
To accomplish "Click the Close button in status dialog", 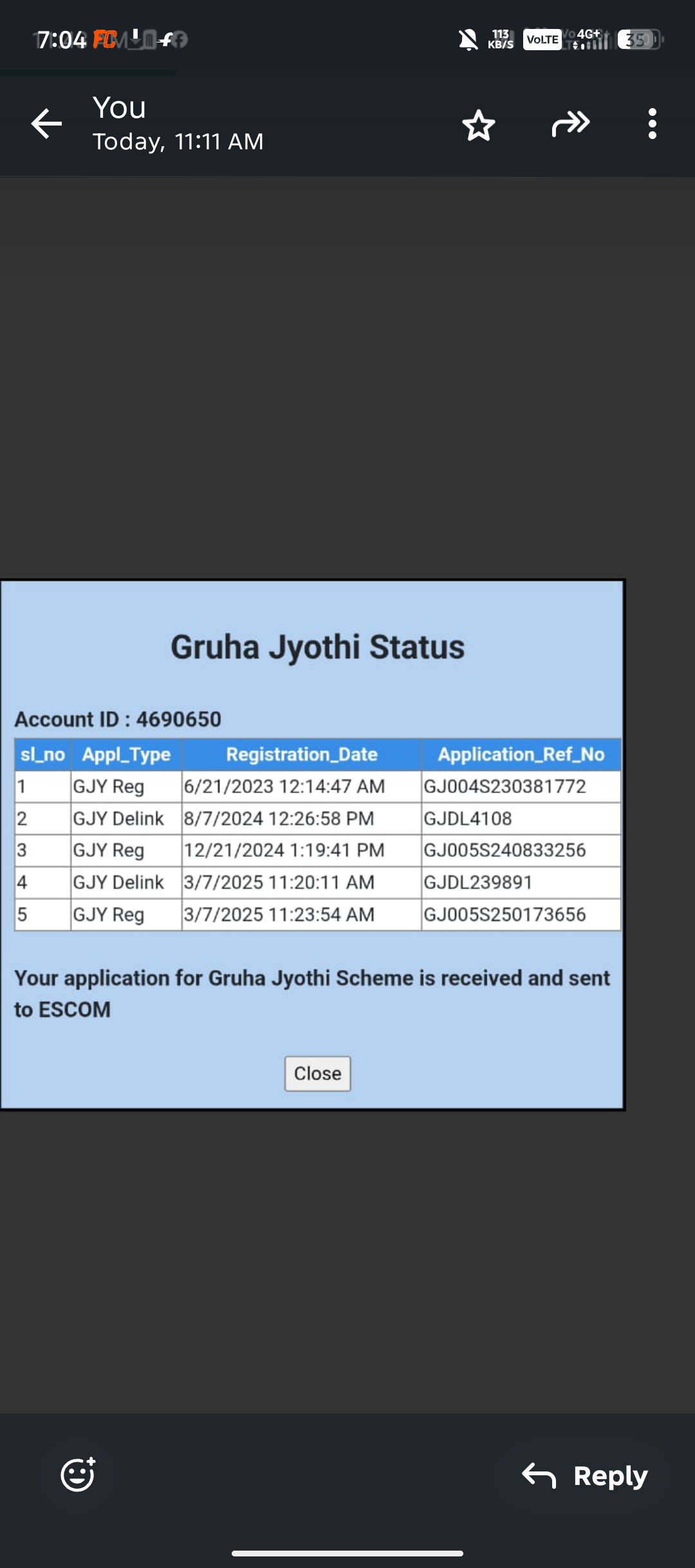I will tap(317, 1073).
